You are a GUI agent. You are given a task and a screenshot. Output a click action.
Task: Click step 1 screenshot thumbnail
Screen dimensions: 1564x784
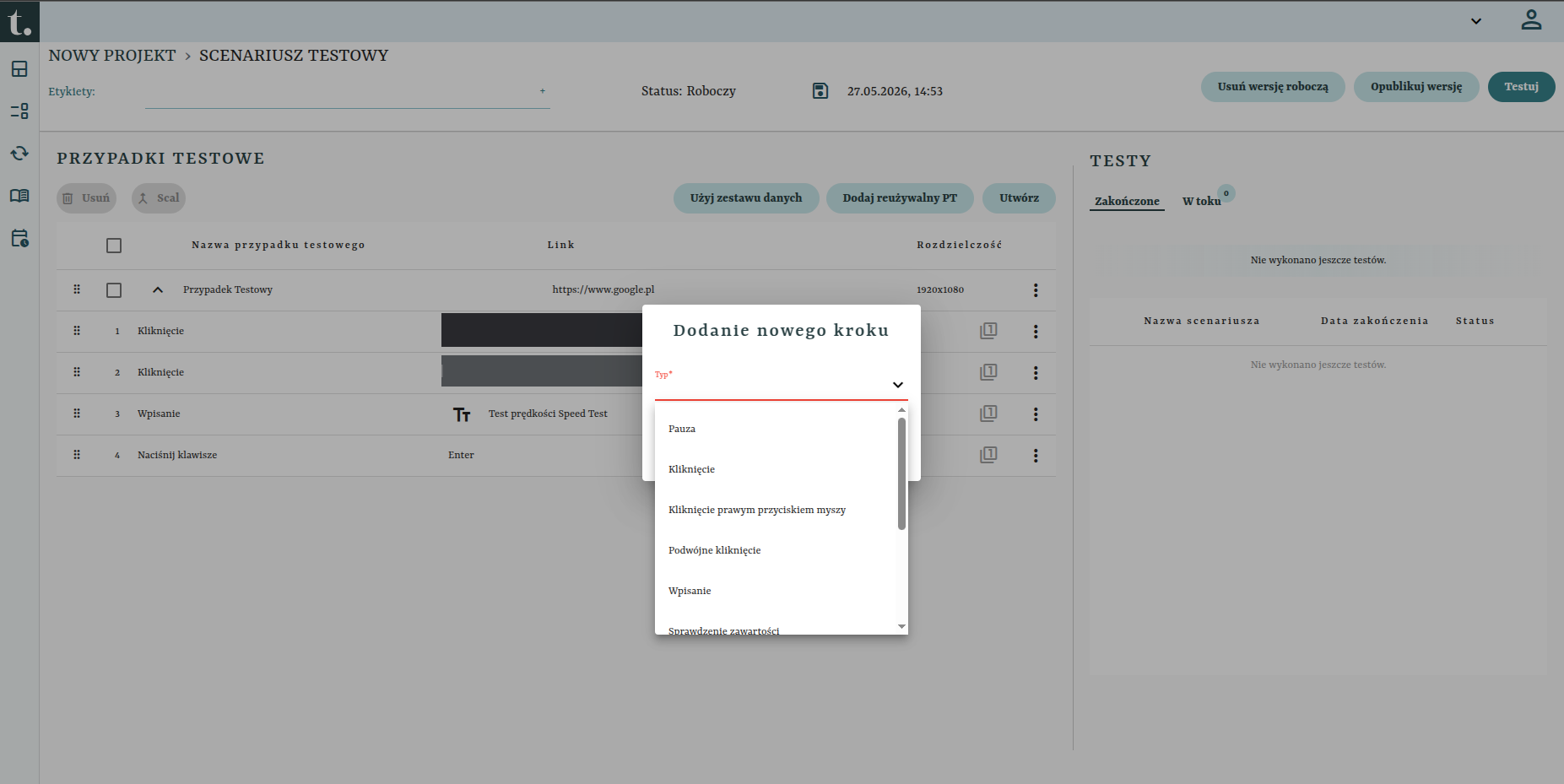tap(542, 330)
